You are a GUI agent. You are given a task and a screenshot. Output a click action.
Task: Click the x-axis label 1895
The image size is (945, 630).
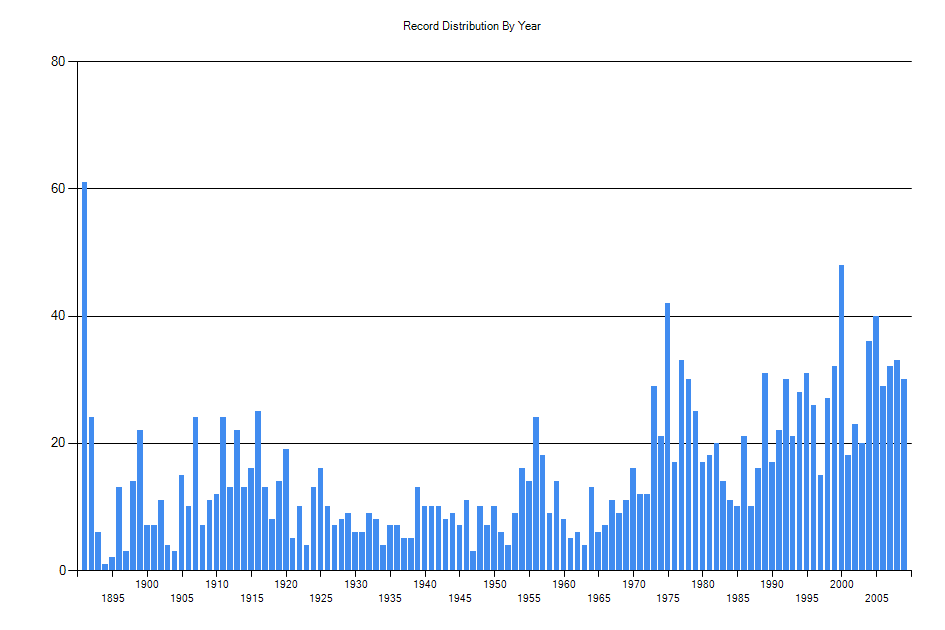113,598
